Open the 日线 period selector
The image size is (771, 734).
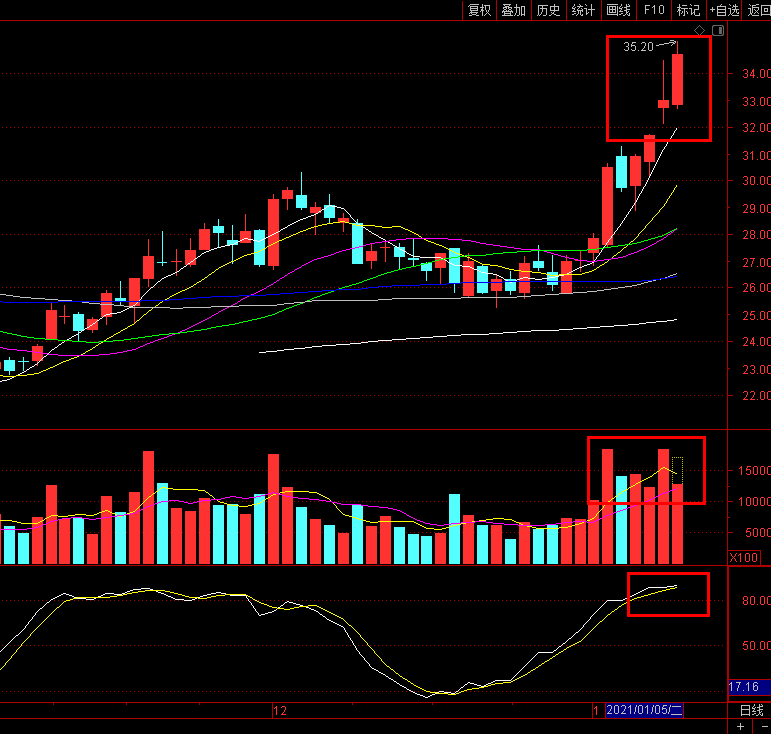pyautogui.click(x=752, y=710)
